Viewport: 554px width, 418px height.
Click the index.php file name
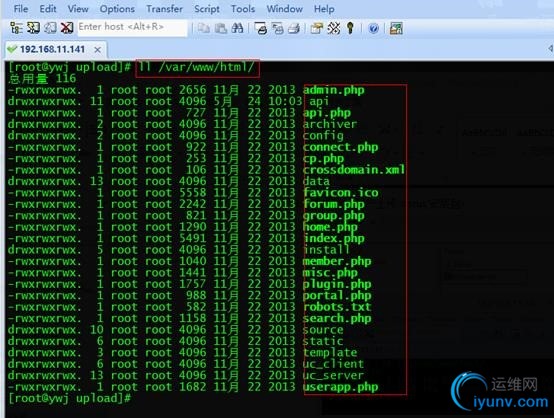click(334, 239)
